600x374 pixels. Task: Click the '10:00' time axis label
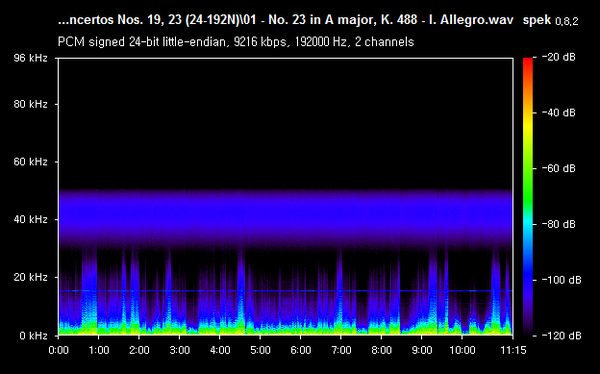pyautogui.click(x=462, y=350)
